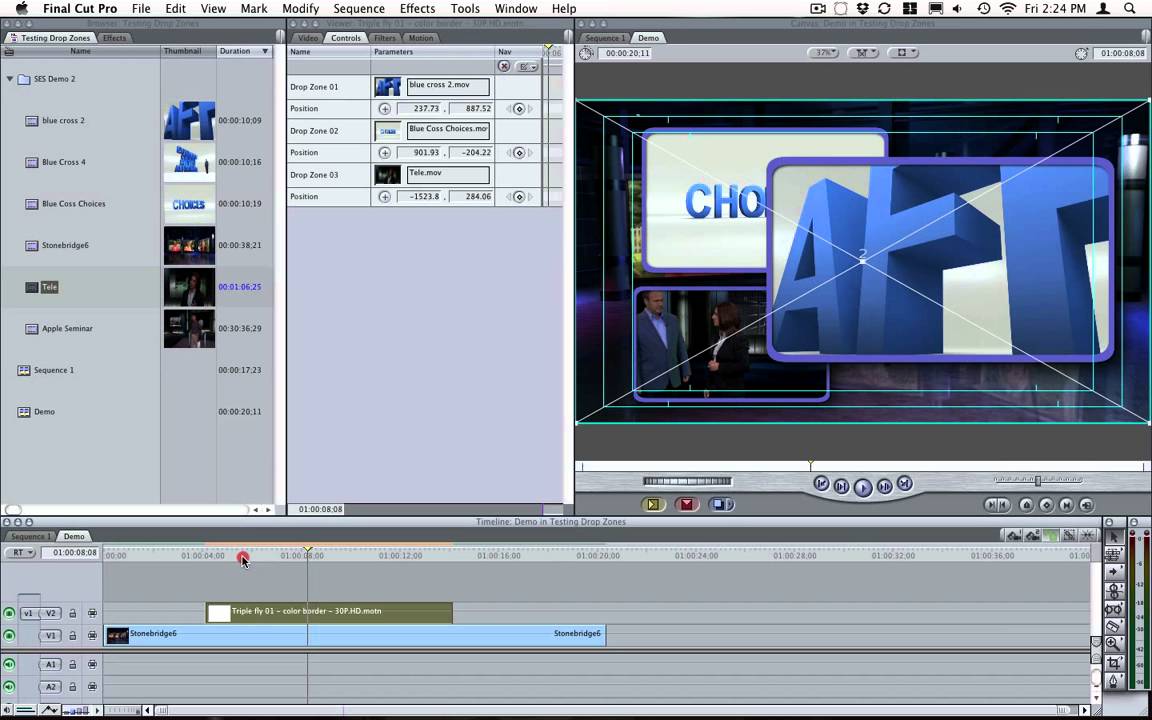Click the Drop Zone 02 position crosshair button
This screenshot has height=720, width=1152.
384,153
